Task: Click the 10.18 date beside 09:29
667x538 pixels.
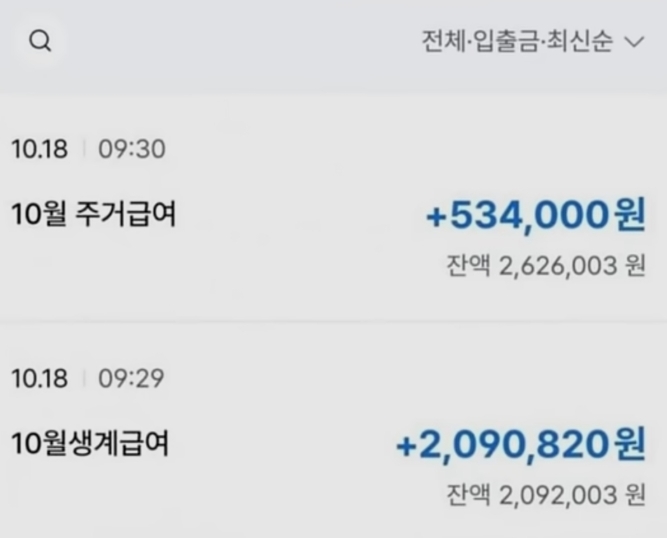Action: pyautogui.click(x=40, y=379)
